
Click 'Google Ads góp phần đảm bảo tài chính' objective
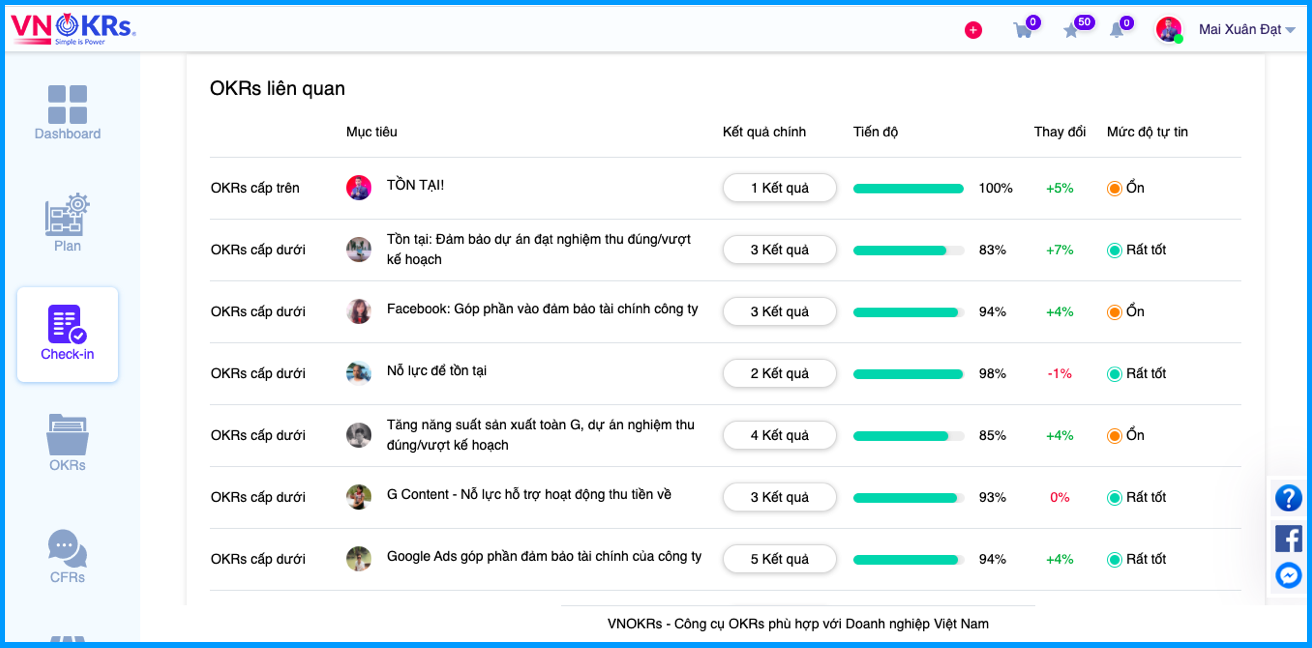click(544, 557)
